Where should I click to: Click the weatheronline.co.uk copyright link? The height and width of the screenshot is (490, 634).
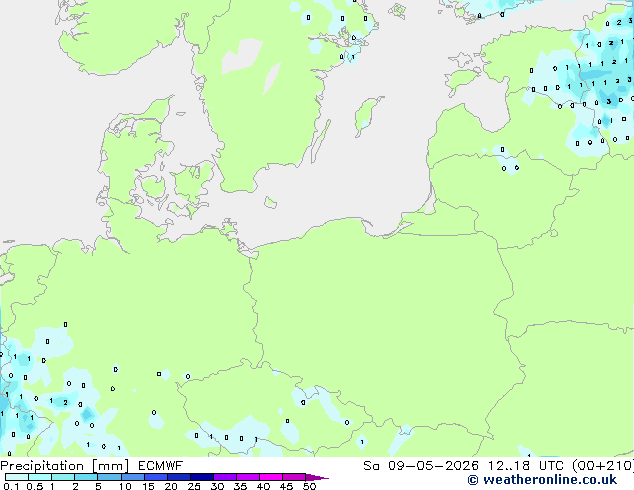click(x=542, y=480)
